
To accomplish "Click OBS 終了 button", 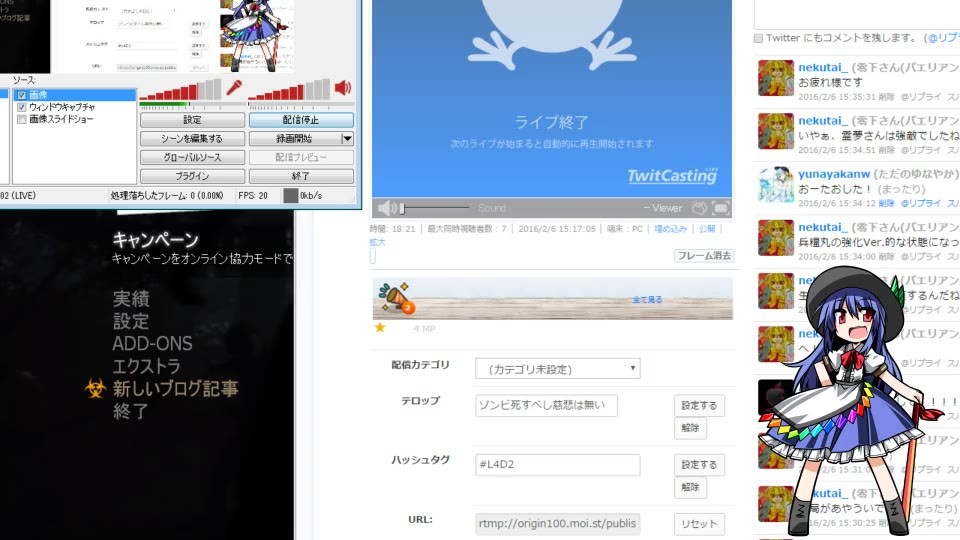I will (301, 176).
